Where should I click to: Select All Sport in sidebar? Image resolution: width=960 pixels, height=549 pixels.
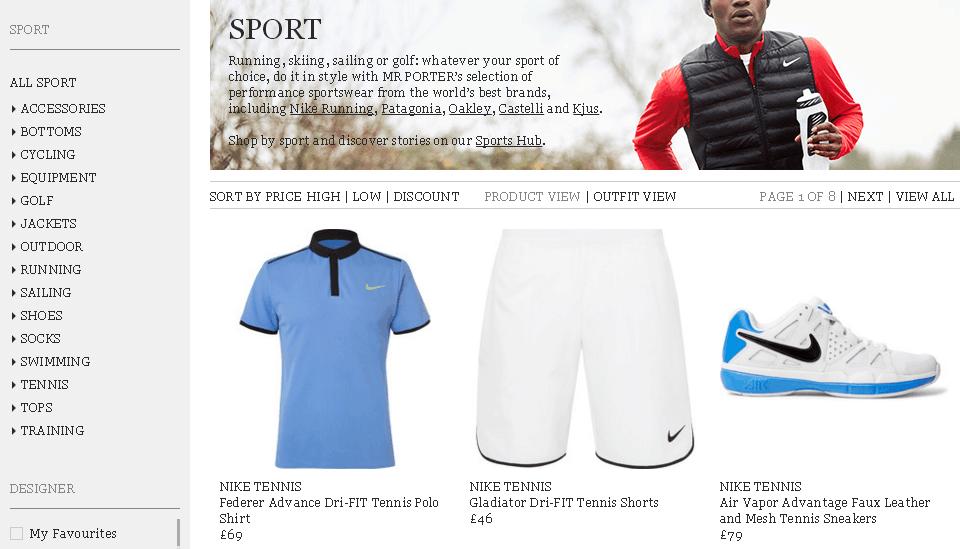pyautogui.click(x=43, y=82)
